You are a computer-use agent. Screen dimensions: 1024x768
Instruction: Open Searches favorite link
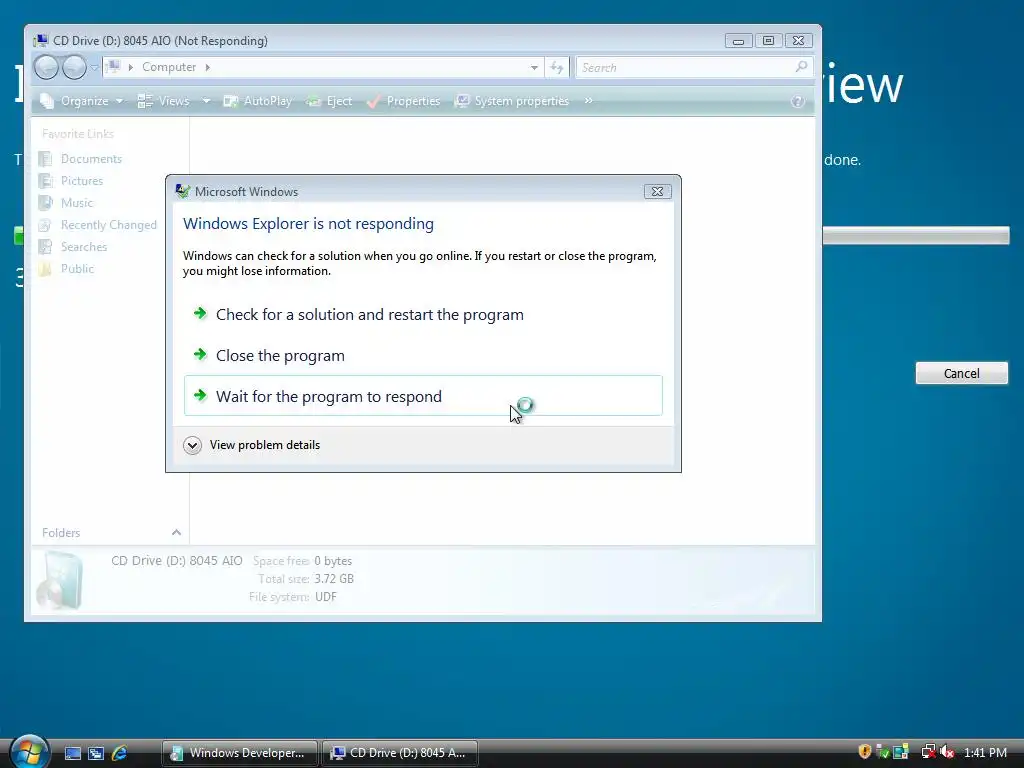click(72, 247)
